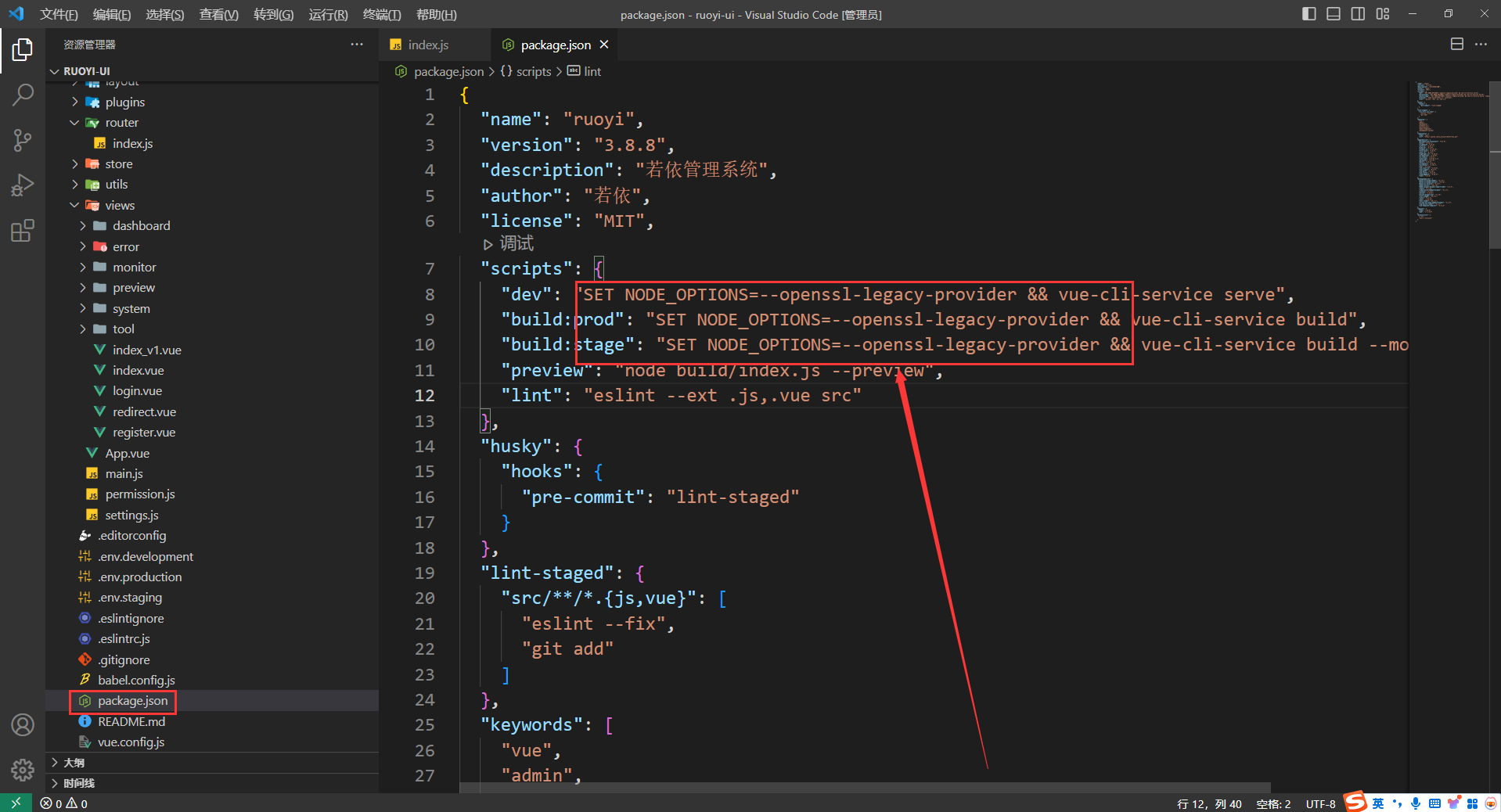Click 'scripts' in the breadcrumb

[534, 71]
